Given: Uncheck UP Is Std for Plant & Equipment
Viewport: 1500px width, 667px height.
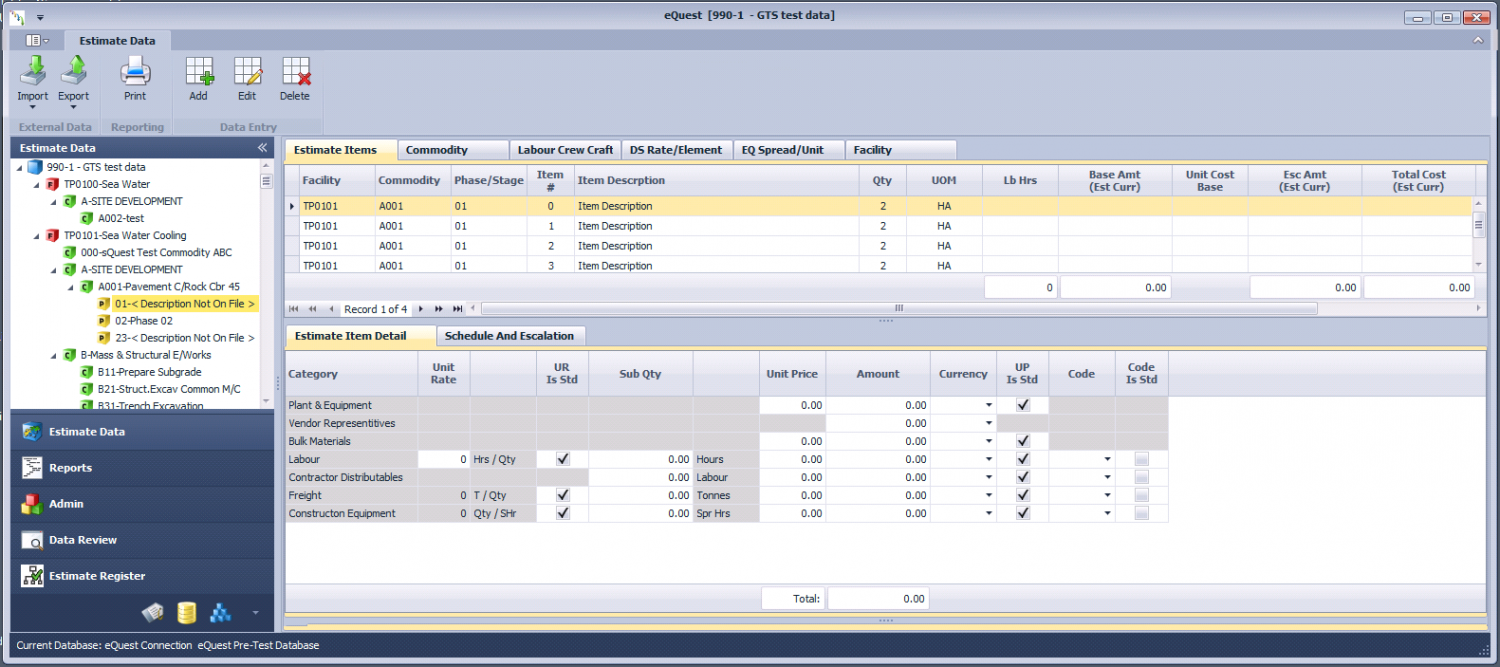Looking at the screenshot, I should click(x=1022, y=405).
